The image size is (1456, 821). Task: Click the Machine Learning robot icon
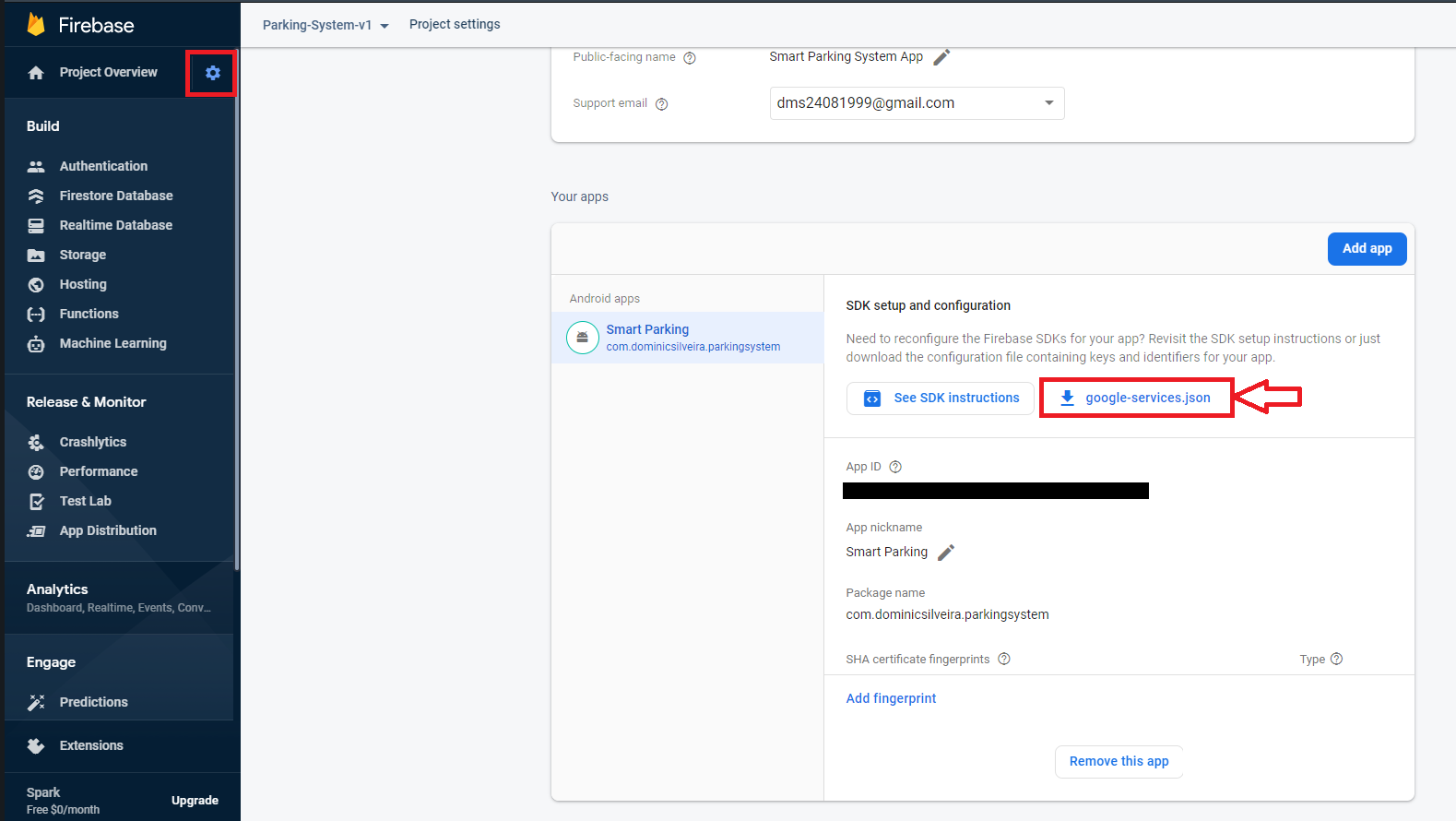coord(36,344)
